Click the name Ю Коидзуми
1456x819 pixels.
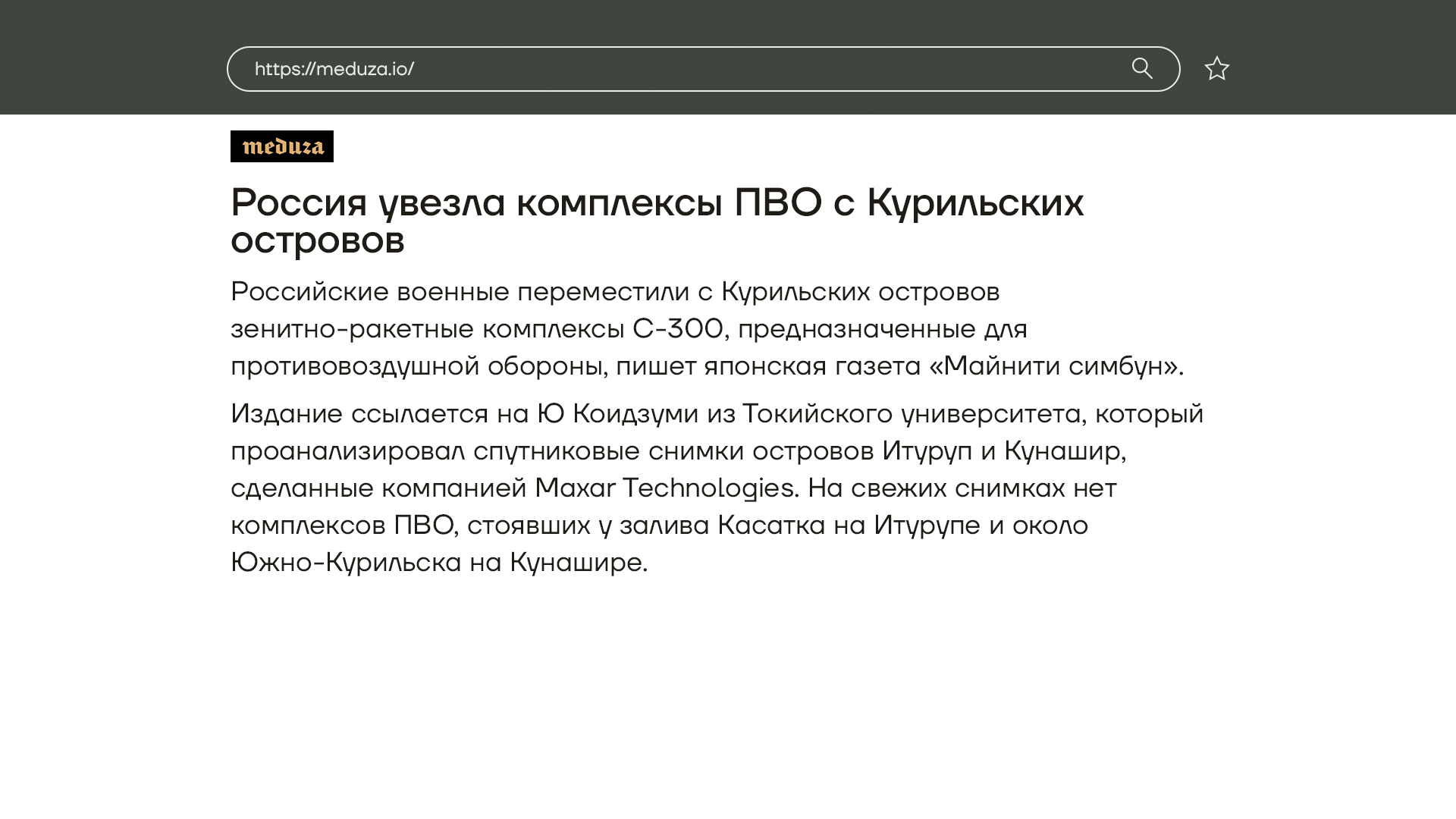coord(617,414)
